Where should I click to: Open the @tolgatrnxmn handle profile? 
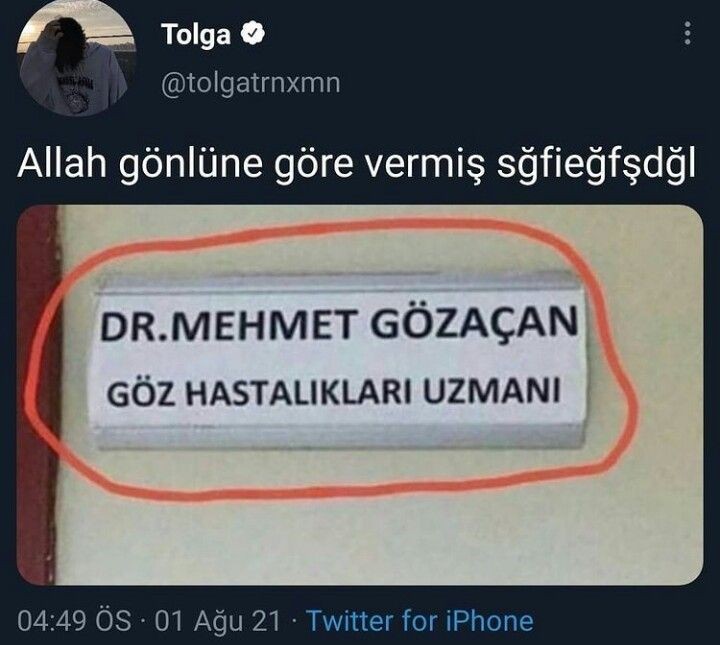click(x=251, y=84)
